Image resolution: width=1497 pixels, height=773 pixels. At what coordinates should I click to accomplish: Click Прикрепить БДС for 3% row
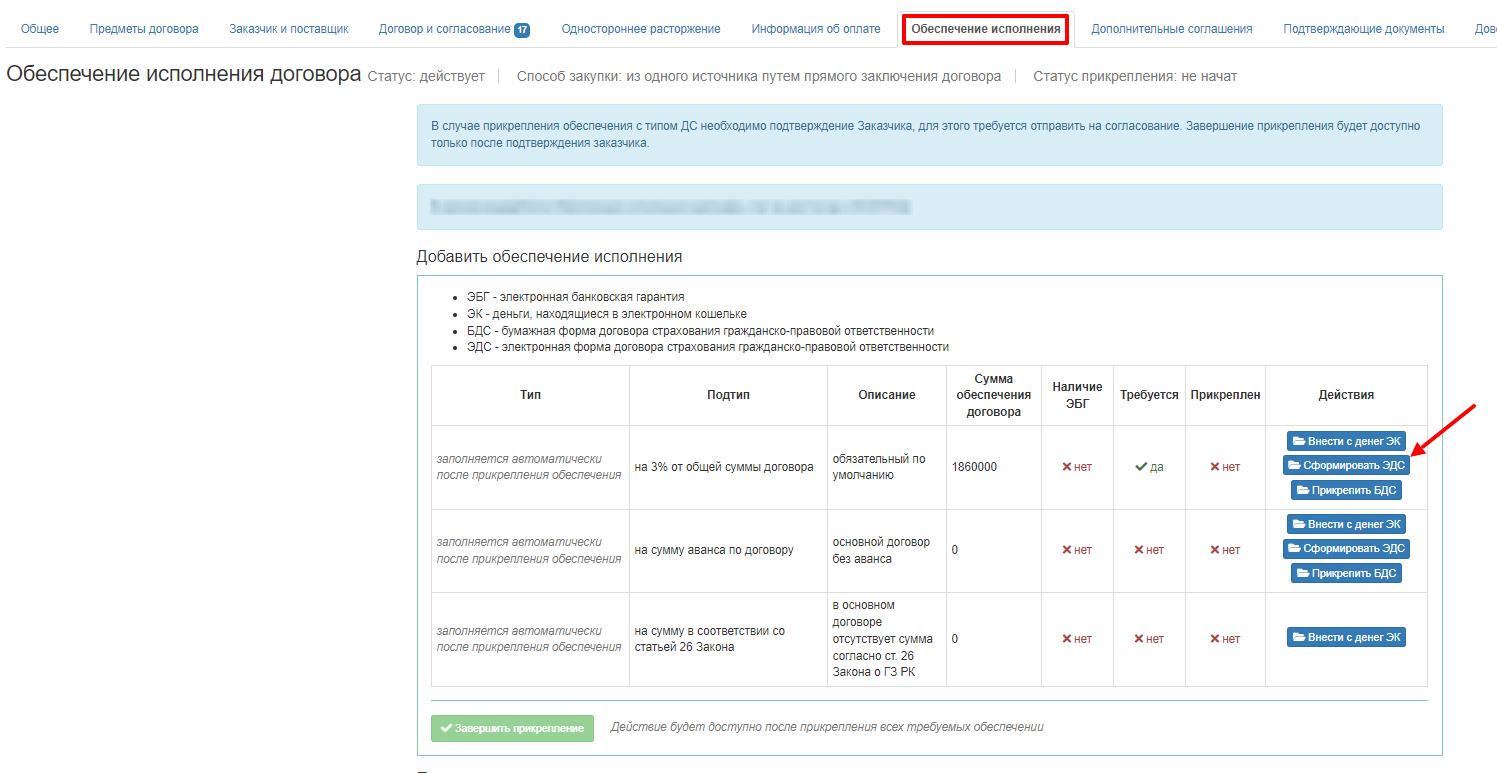(x=1346, y=490)
